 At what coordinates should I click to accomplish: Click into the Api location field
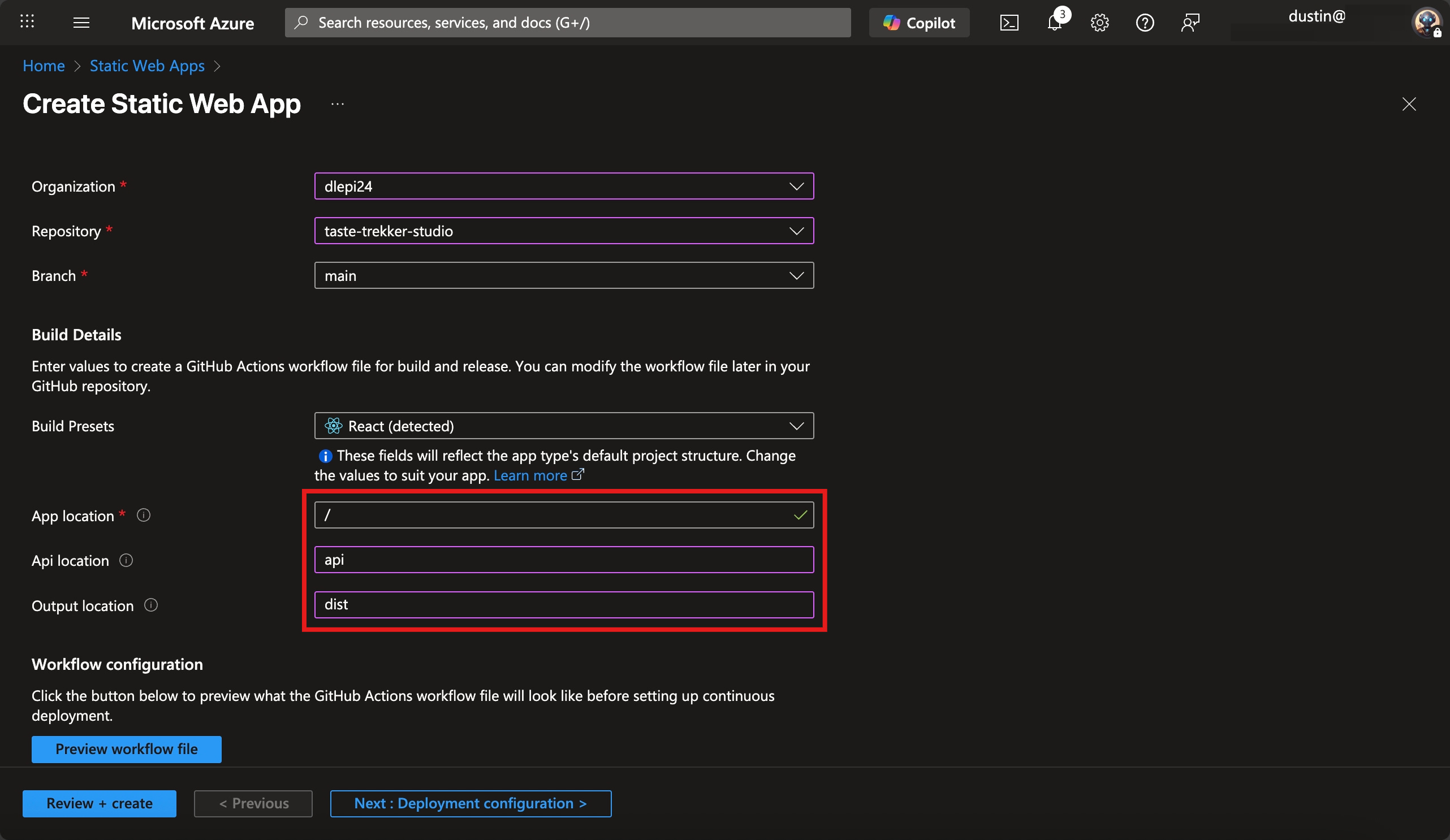(563, 560)
